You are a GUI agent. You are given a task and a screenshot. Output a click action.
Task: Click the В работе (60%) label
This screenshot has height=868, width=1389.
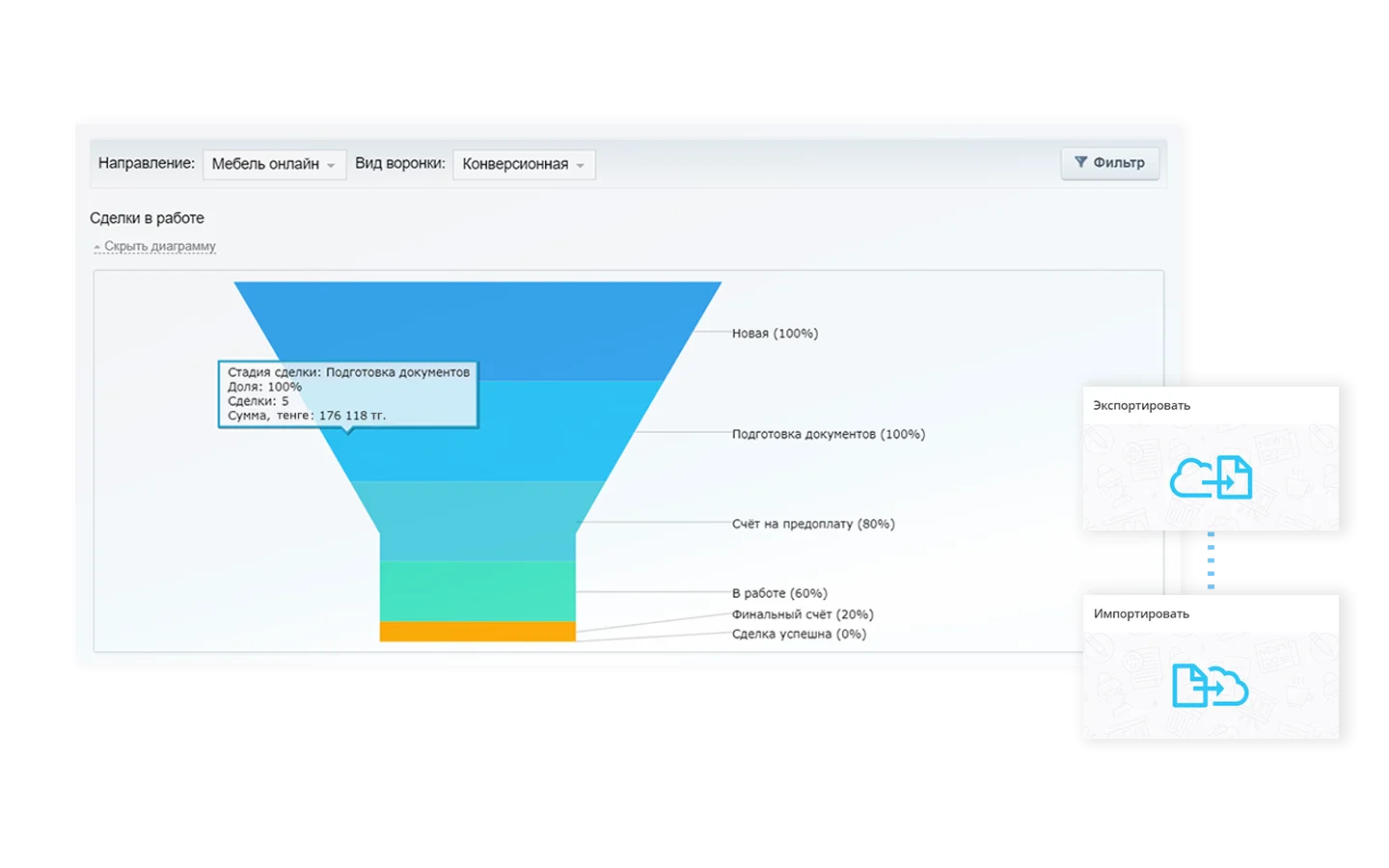(779, 594)
